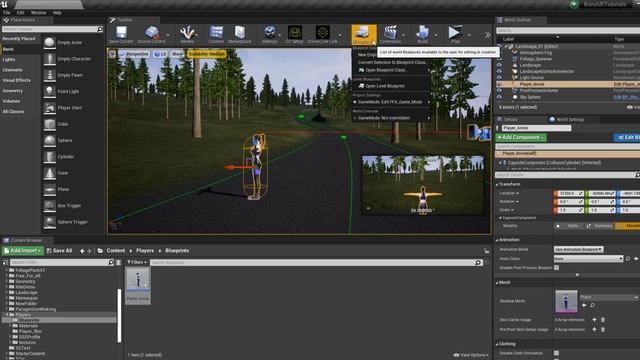The image size is (640, 360).
Task: Click the CC Setup toolbar icon
Action: point(294,34)
